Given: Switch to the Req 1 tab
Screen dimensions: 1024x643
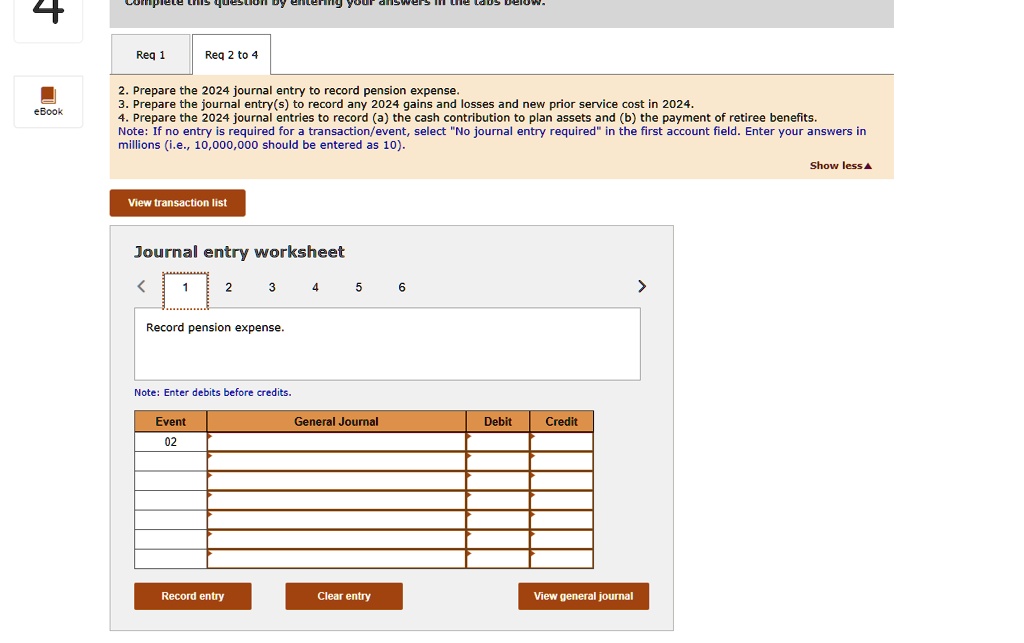Looking at the screenshot, I should pos(149,55).
